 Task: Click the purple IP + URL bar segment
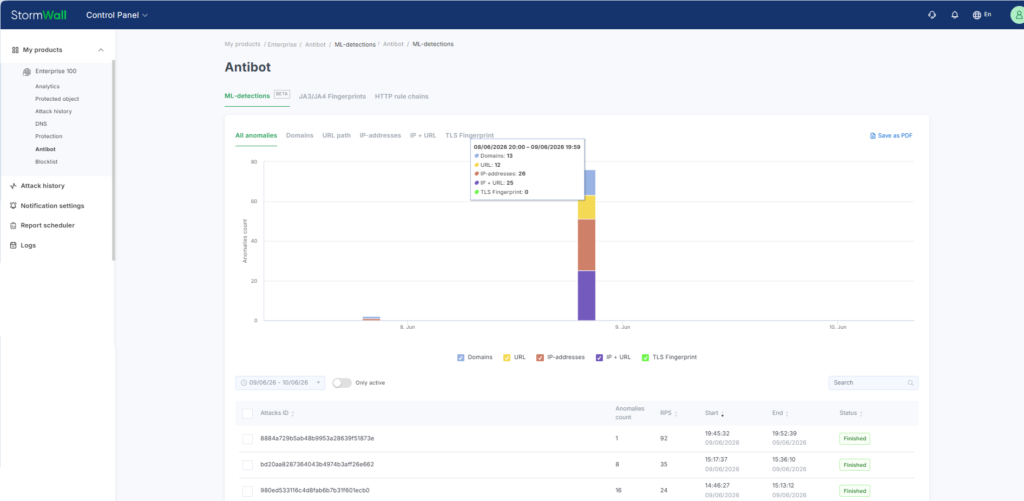click(x=586, y=295)
